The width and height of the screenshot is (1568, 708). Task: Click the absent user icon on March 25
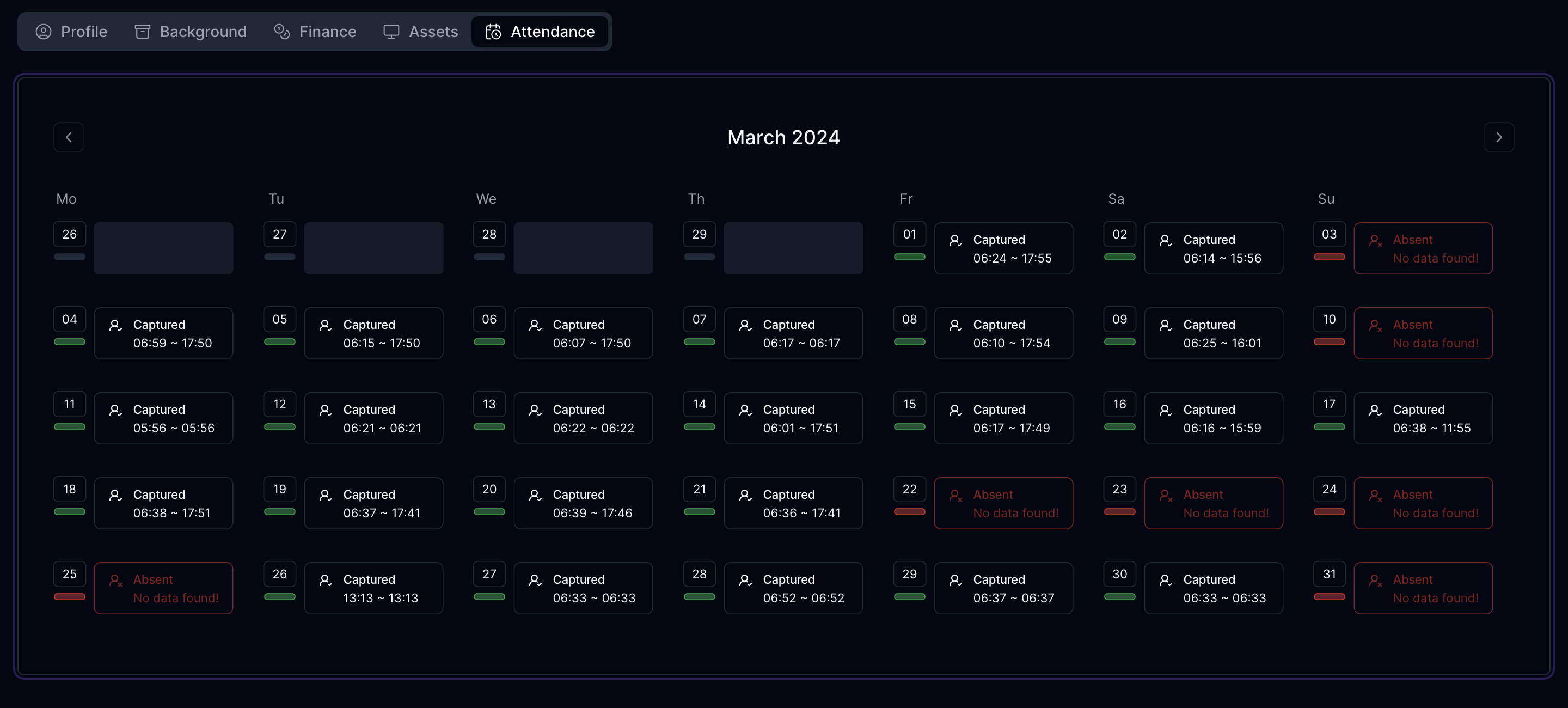[115, 580]
